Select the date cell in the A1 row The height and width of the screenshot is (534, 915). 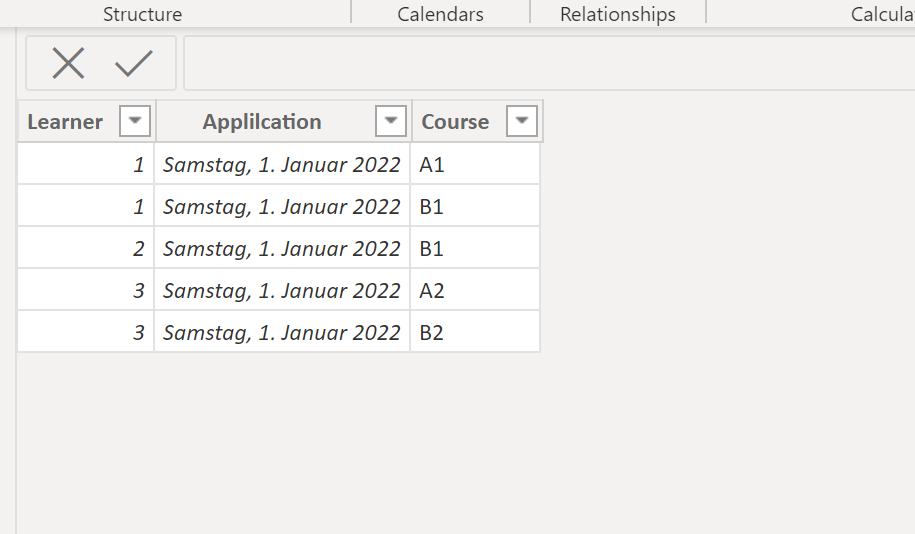(x=282, y=164)
